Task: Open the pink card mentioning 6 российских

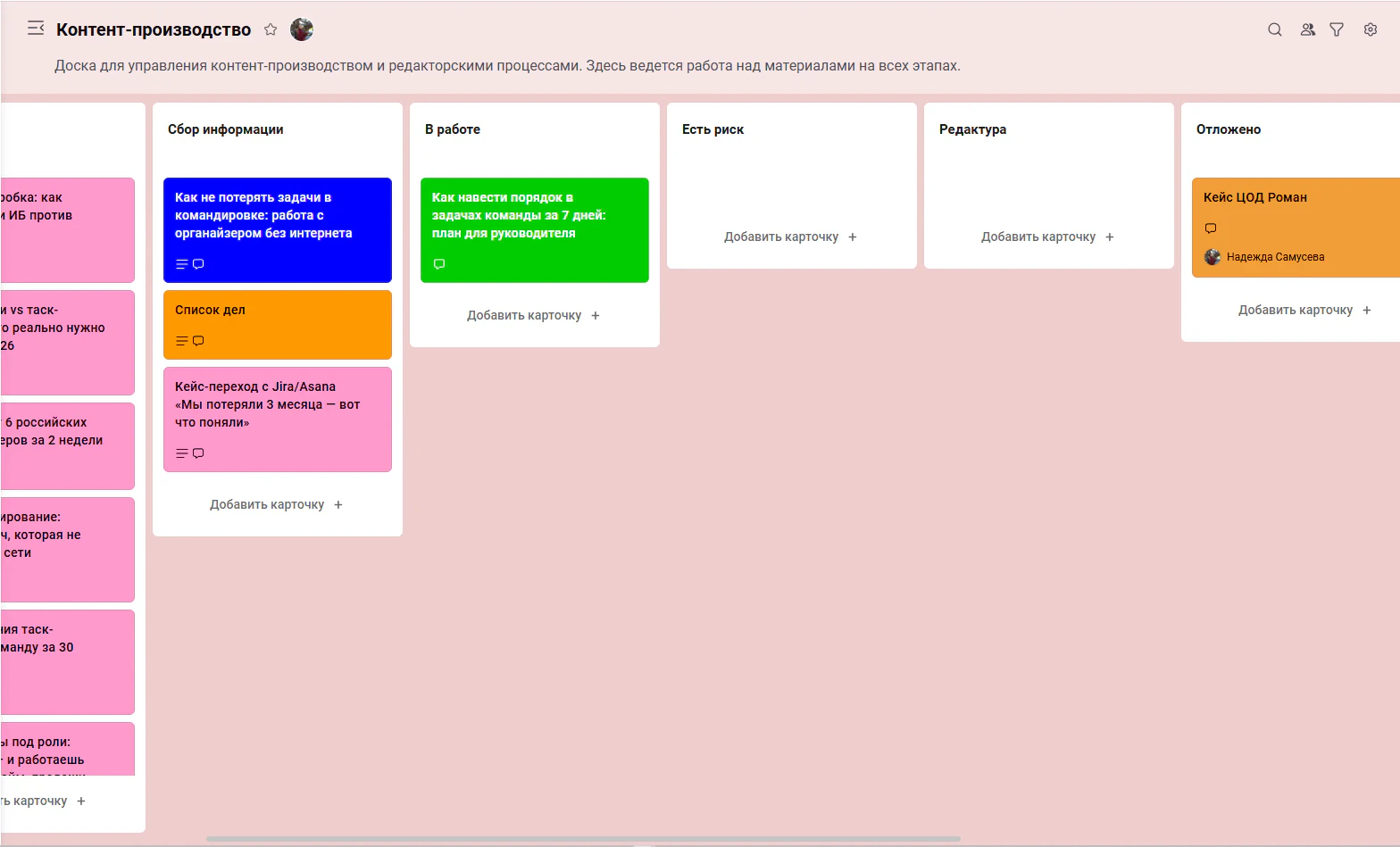Action: (x=67, y=446)
